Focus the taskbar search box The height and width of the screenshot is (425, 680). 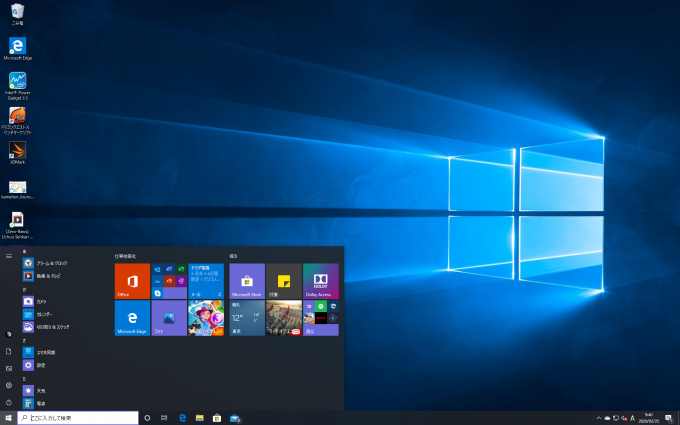pos(78,418)
